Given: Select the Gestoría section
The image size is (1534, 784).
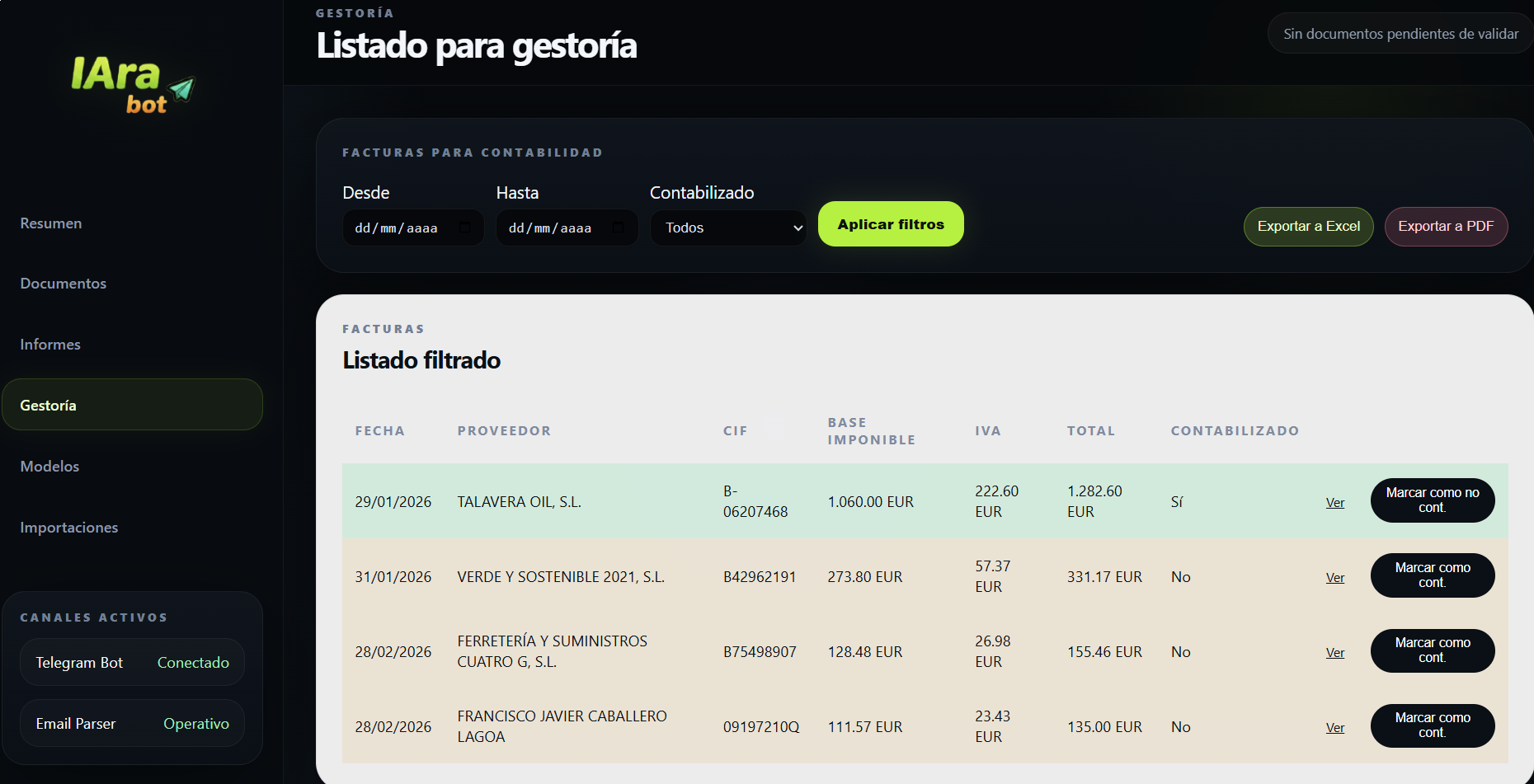Looking at the screenshot, I should (x=48, y=405).
